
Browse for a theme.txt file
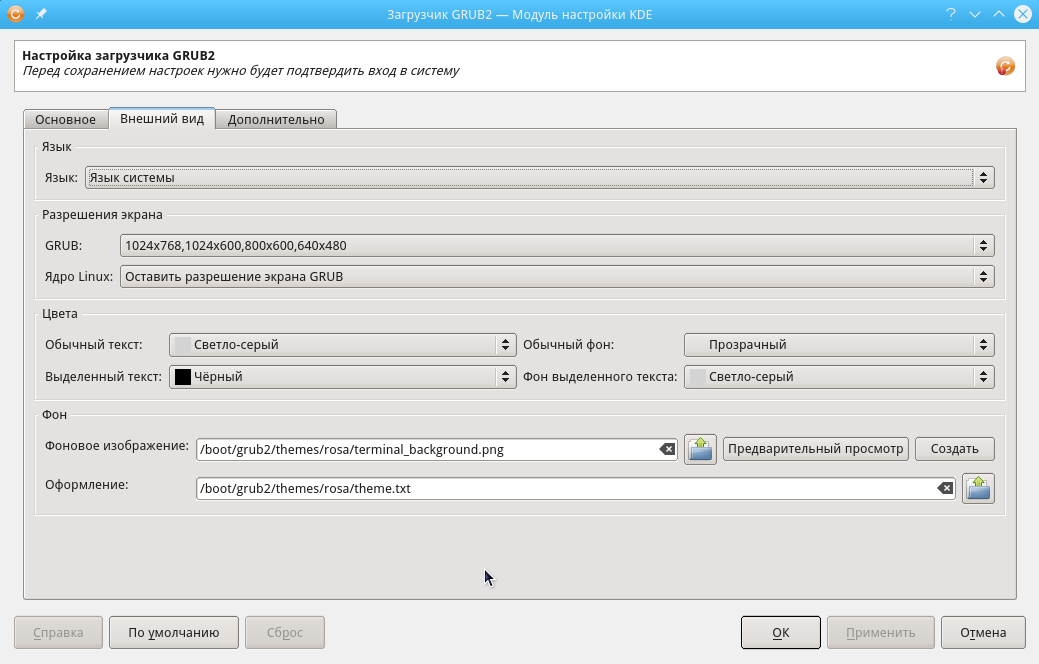tap(978, 488)
